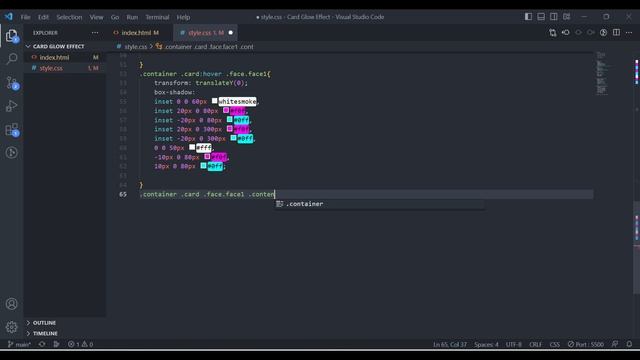
Task: Click the unsaved dot on style.css tab
Action: [231, 33]
